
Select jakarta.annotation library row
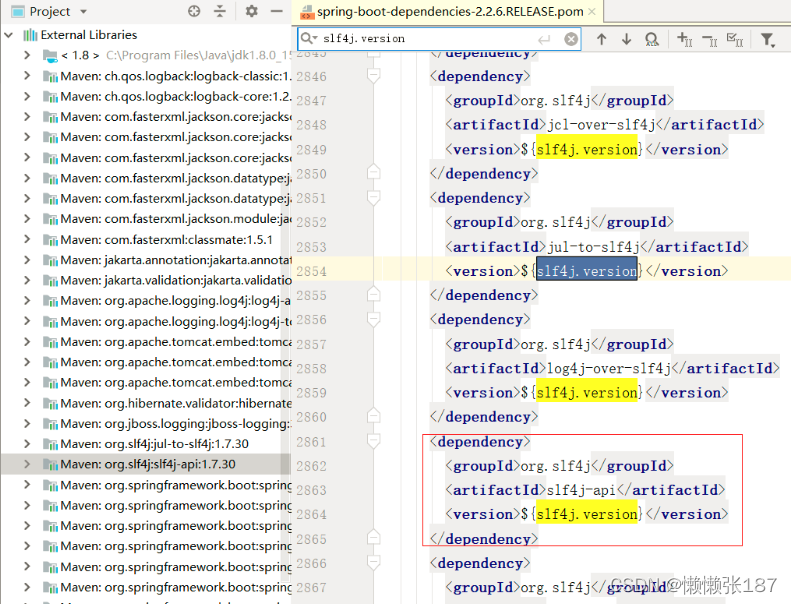pyautogui.click(x=146, y=260)
